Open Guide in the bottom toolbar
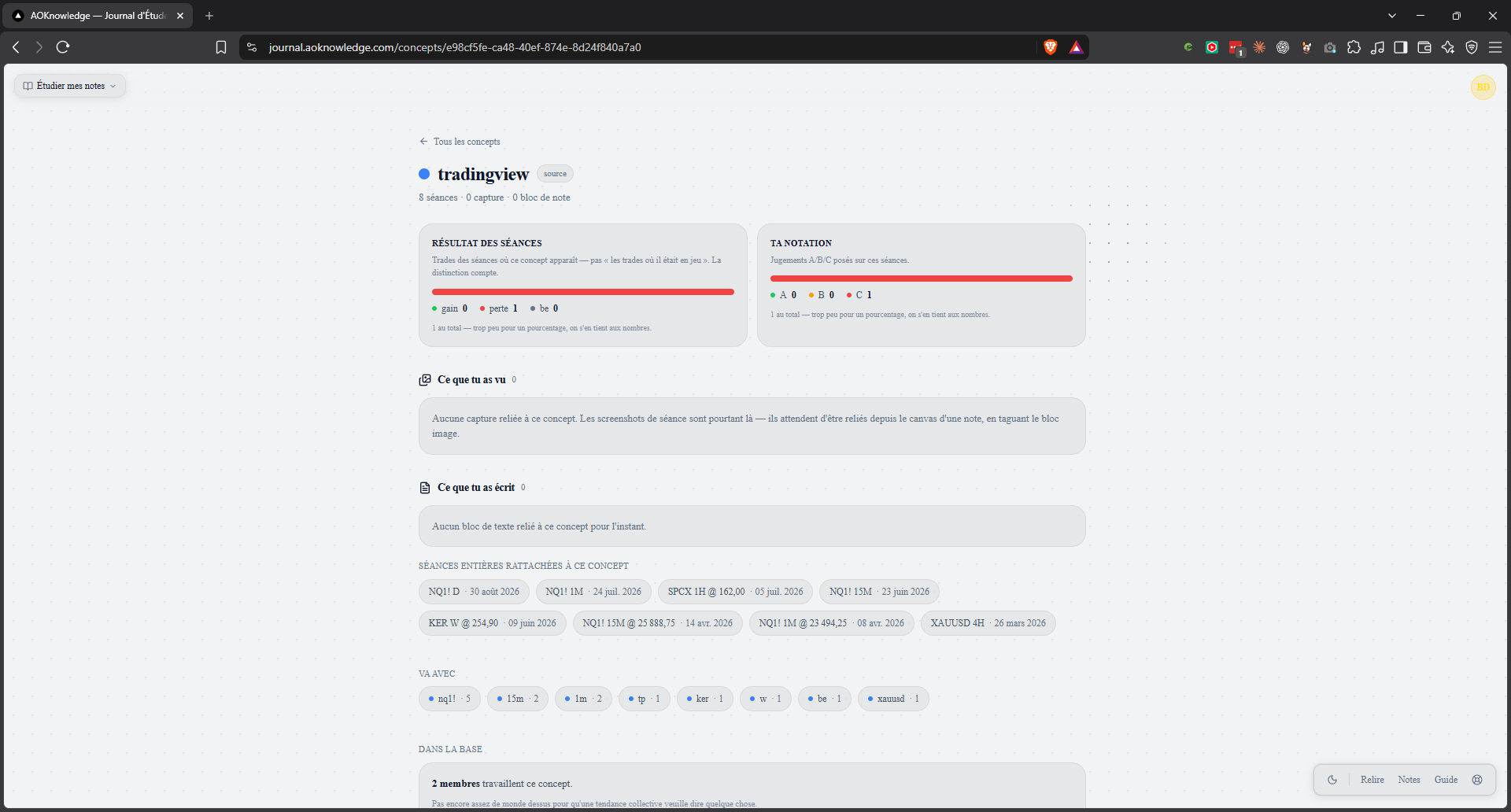 click(x=1446, y=780)
